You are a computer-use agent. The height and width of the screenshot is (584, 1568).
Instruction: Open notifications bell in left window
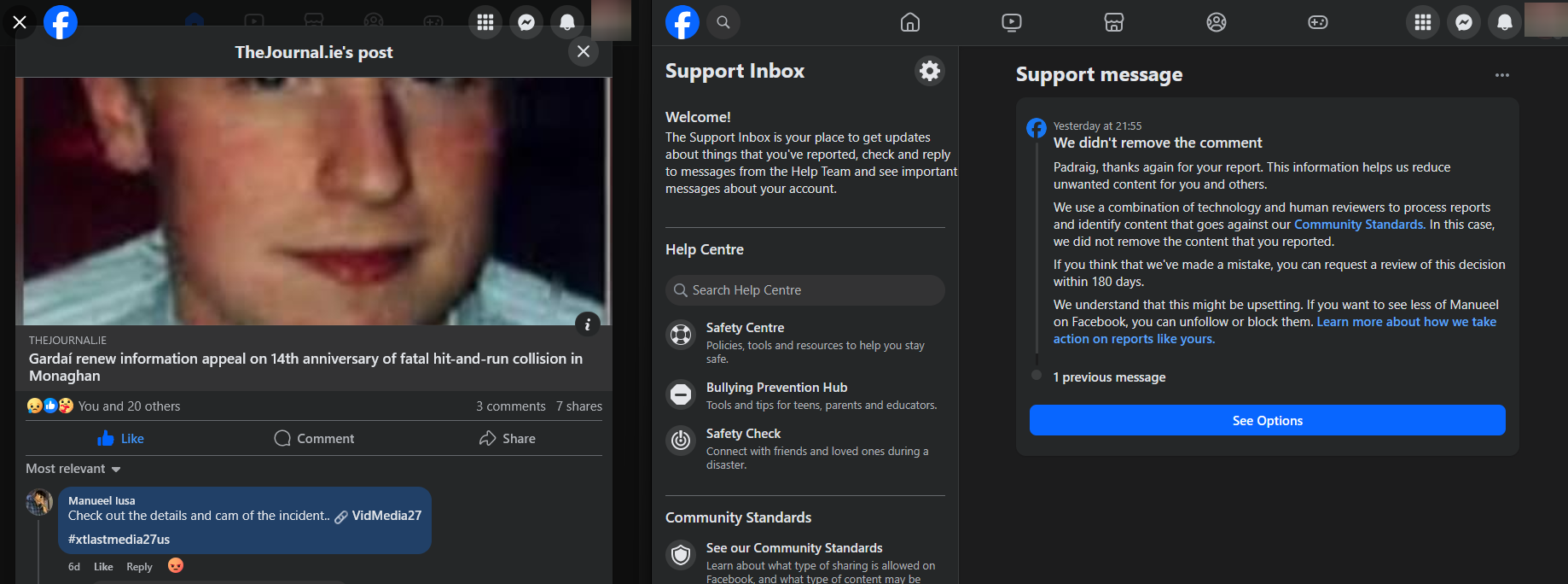(x=567, y=22)
